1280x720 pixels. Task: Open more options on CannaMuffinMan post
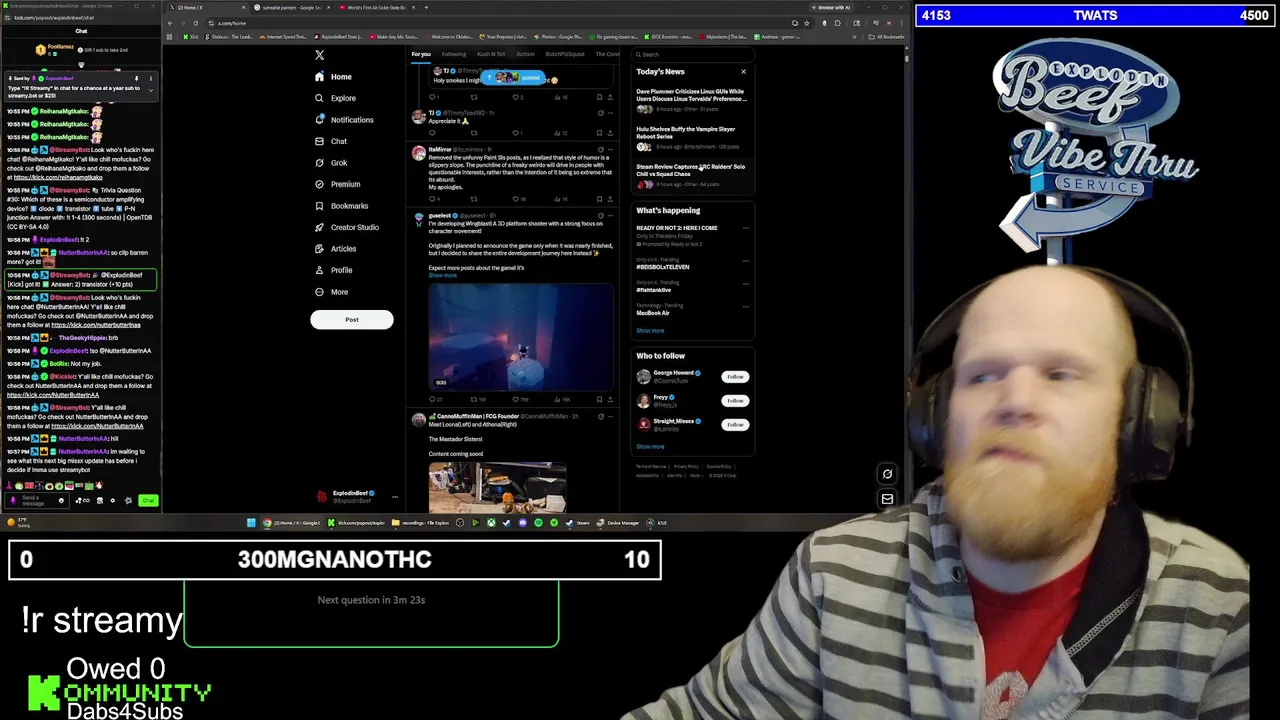(610, 416)
